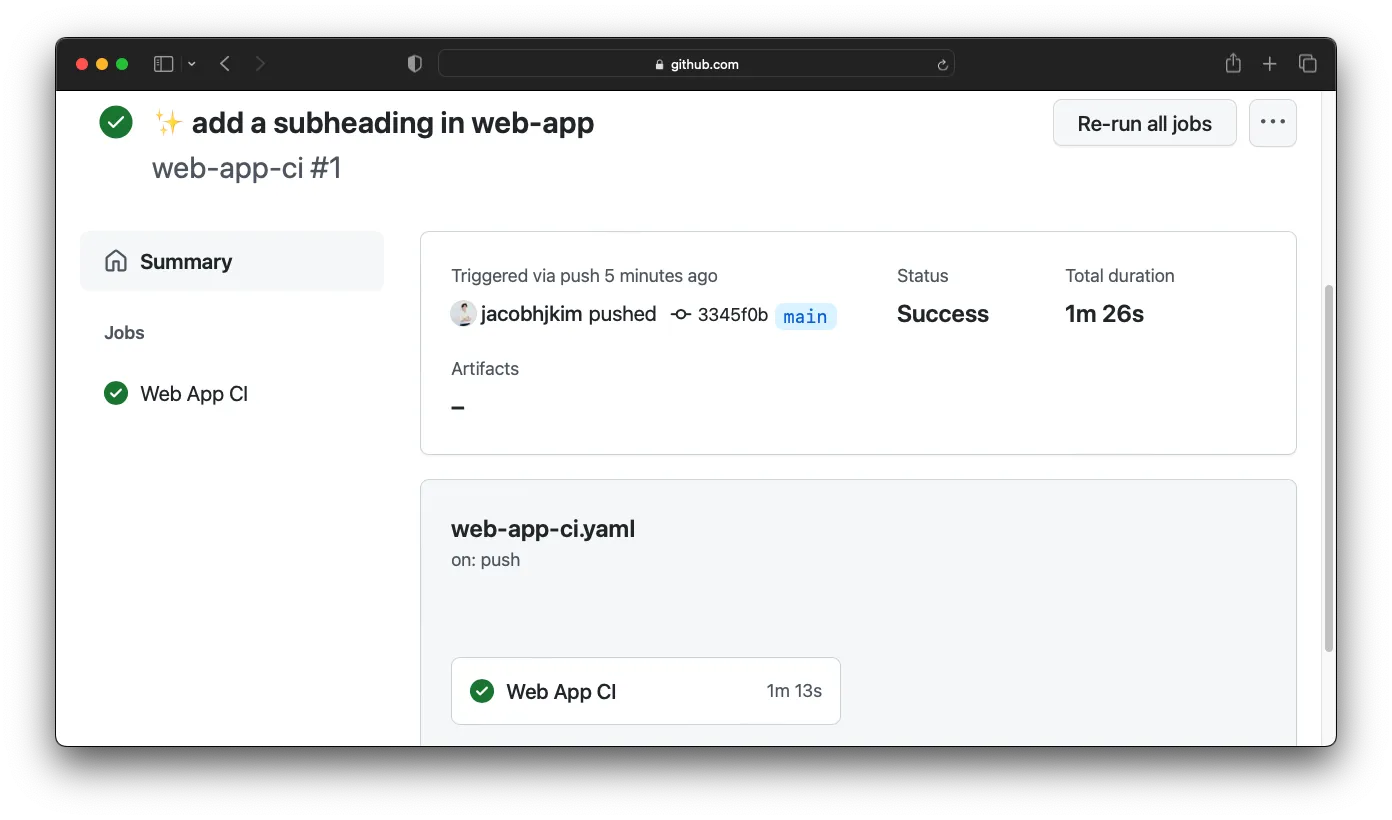Open the Summary home icon in sidebar
Screen dimensions: 1392x820
point(115,261)
